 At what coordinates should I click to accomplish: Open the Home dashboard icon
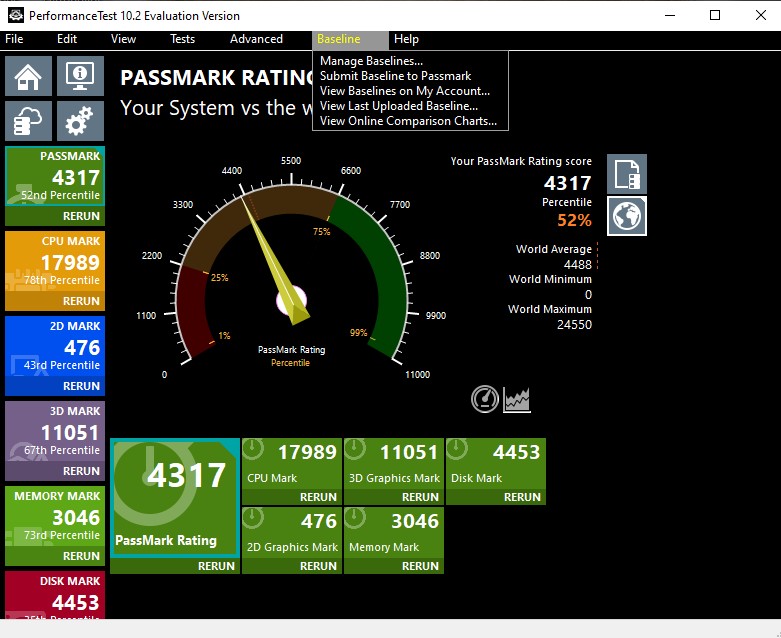pos(28,76)
